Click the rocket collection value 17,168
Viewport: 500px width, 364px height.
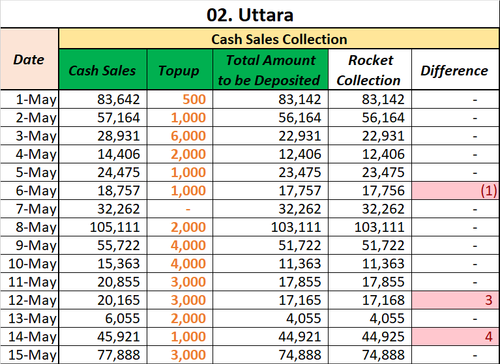pos(370,300)
